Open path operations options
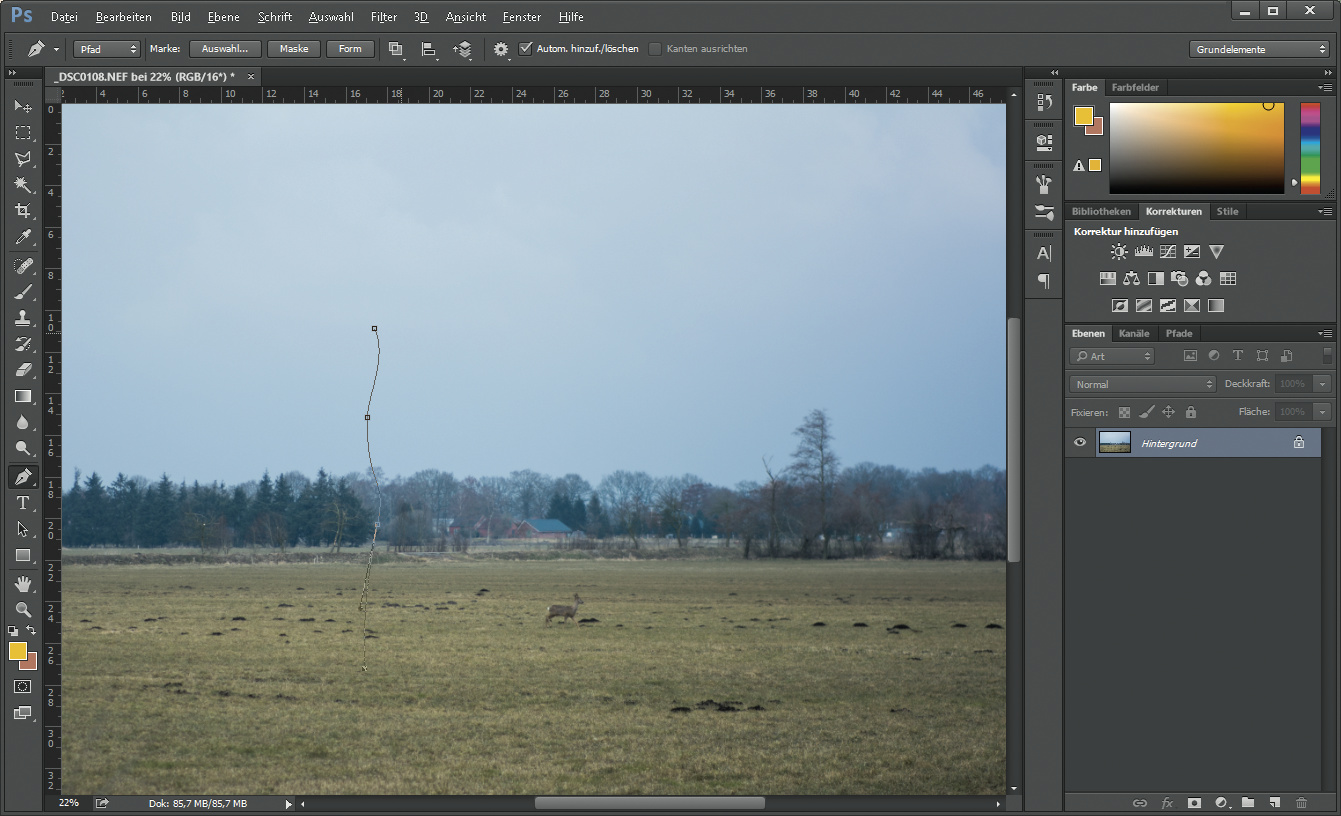The width and height of the screenshot is (1341, 816). point(396,49)
